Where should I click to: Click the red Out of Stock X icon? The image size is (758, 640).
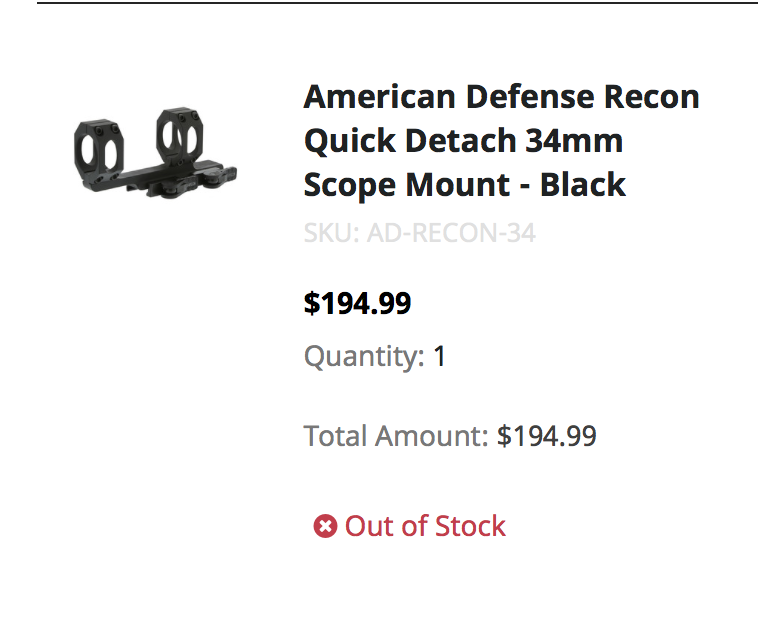(x=325, y=527)
